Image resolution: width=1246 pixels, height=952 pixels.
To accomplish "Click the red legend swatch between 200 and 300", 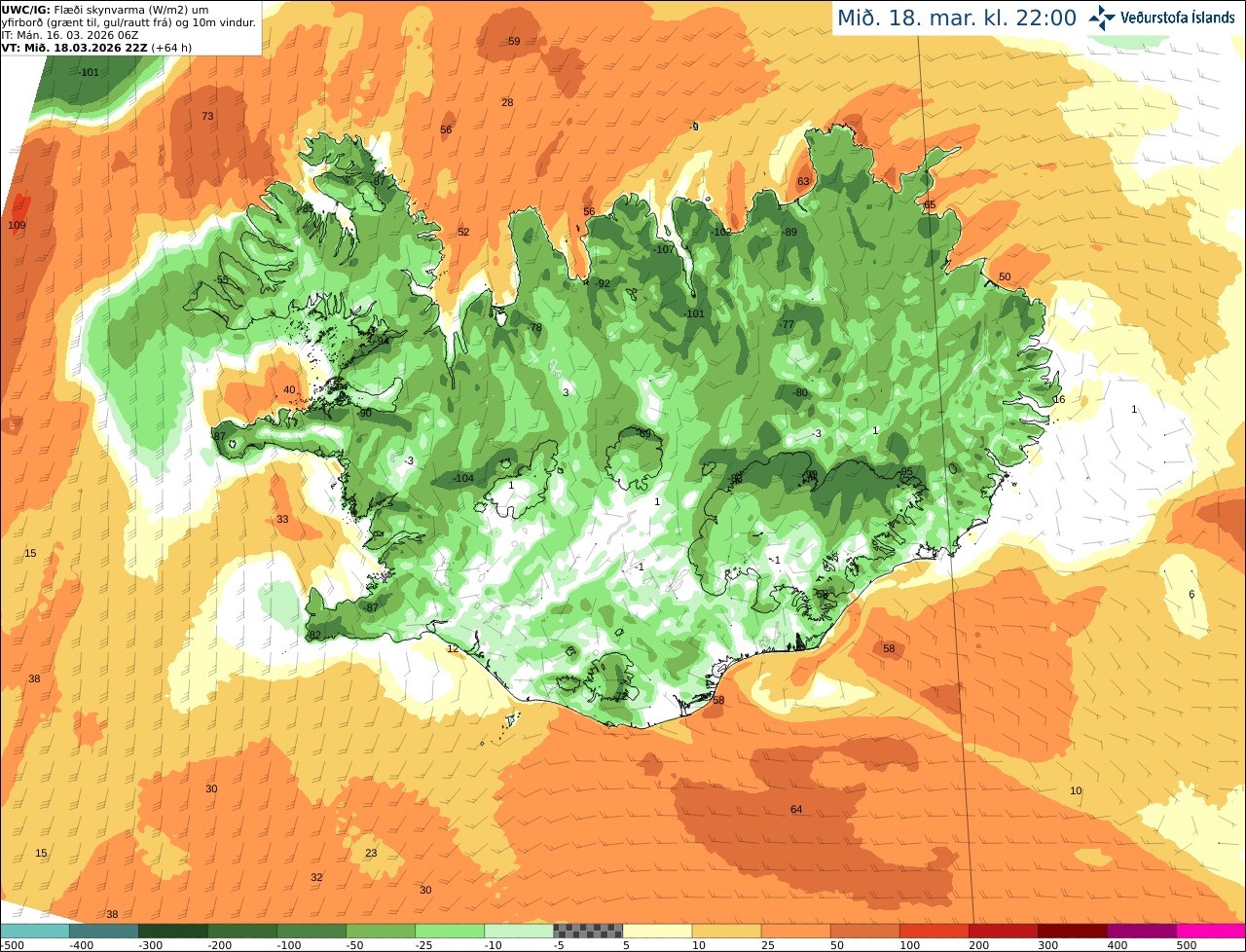I will point(1003,931).
